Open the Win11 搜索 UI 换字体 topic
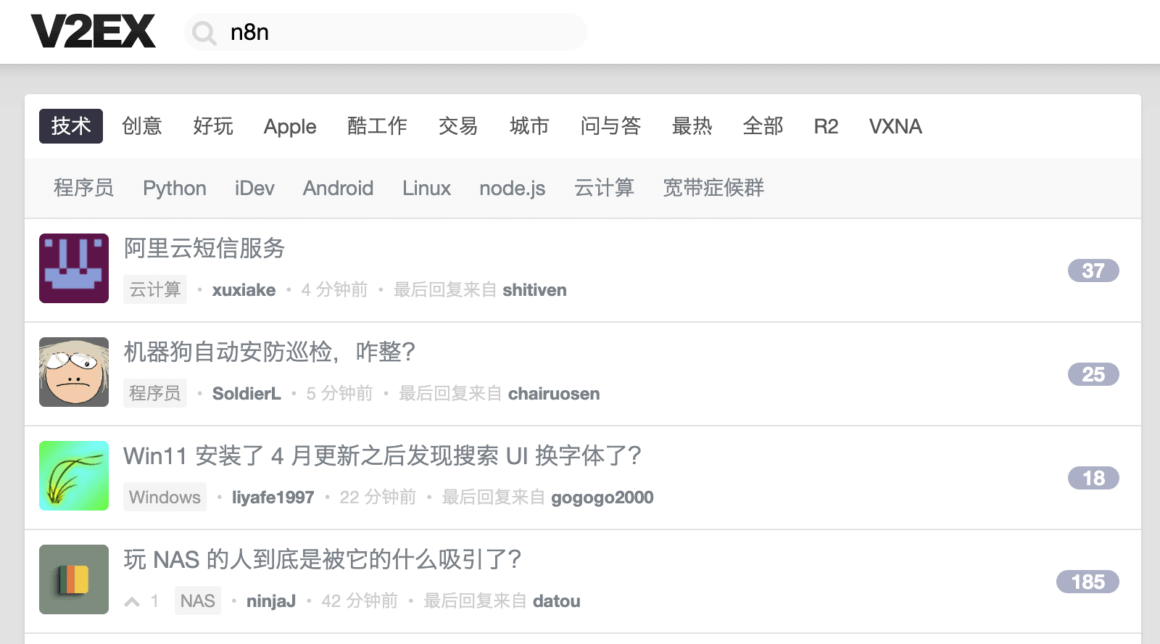 pyautogui.click(x=382, y=455)
